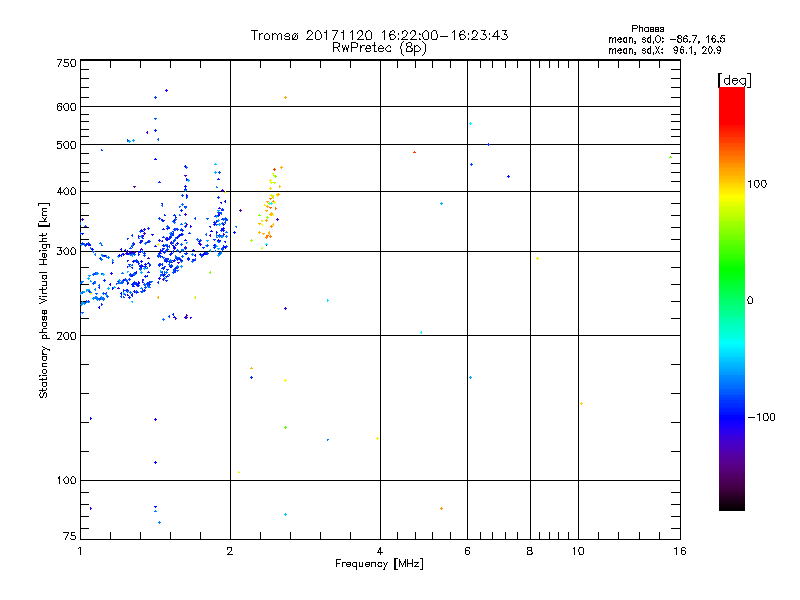800x600 pixels.
Task: Click the phase colorbar gradient
Action: (x=732, y=298)
